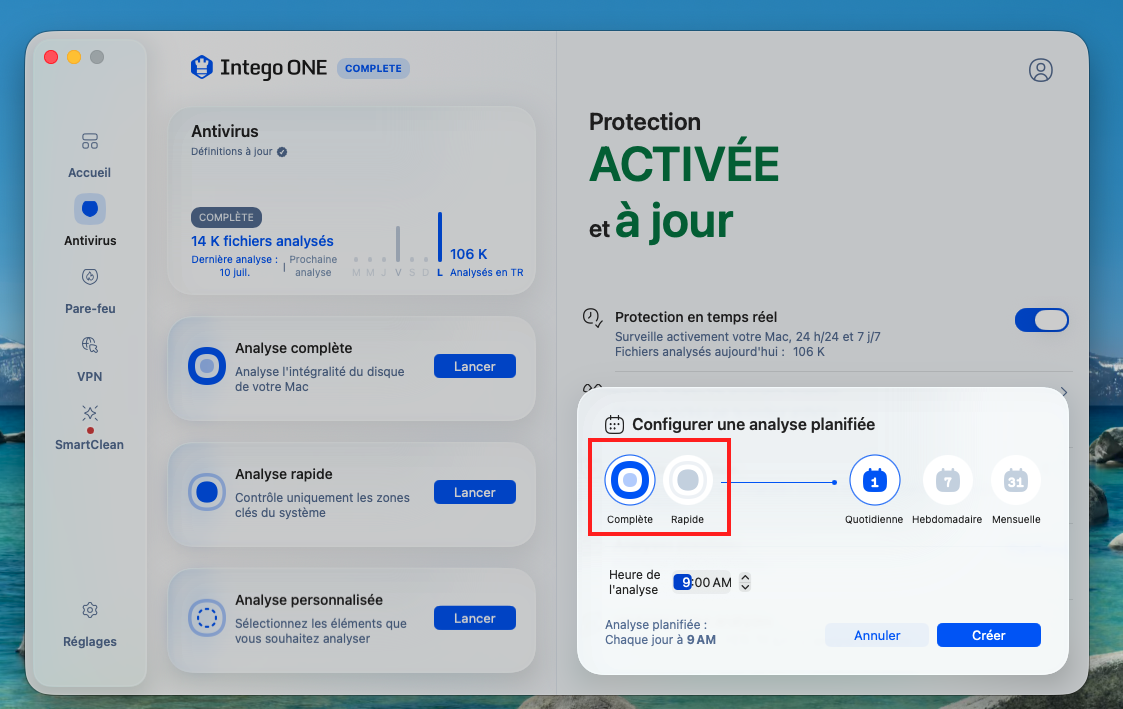This screenshot has height=709, width=1123.
Task: Expand the row chevron above the schedule dialog
Action: pos(1064,392)
